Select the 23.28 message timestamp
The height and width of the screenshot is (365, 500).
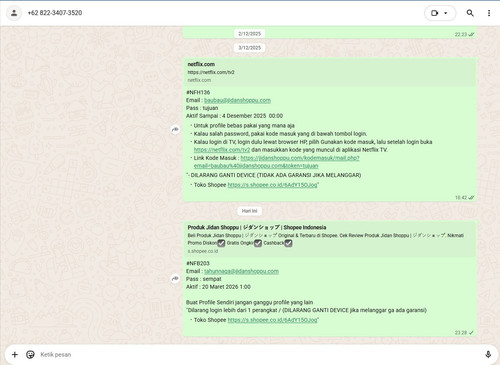pyautogui.click(x=461, y=333)
